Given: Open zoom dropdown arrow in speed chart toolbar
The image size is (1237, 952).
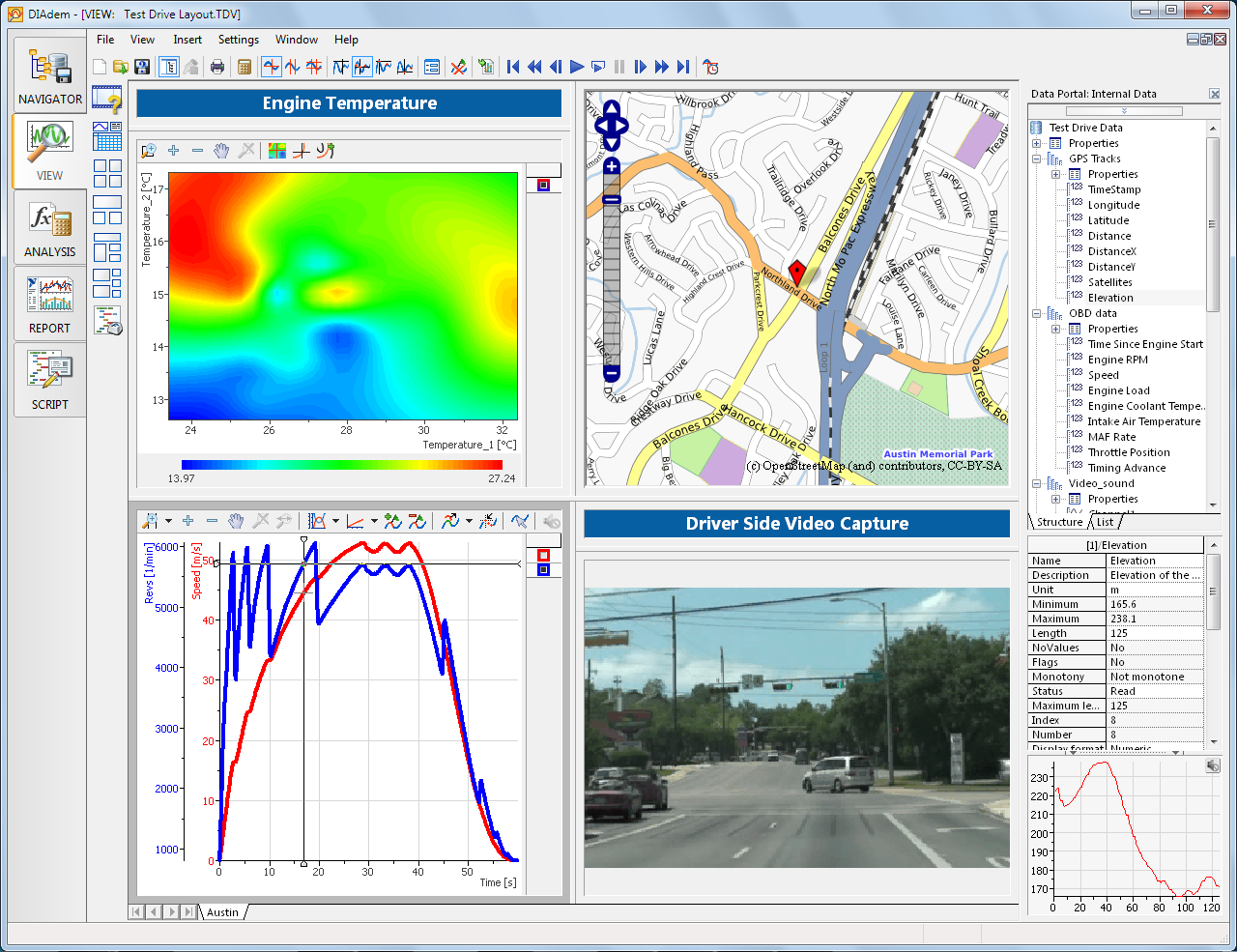Looking at the screenshot, I should [x=168, y=521].
